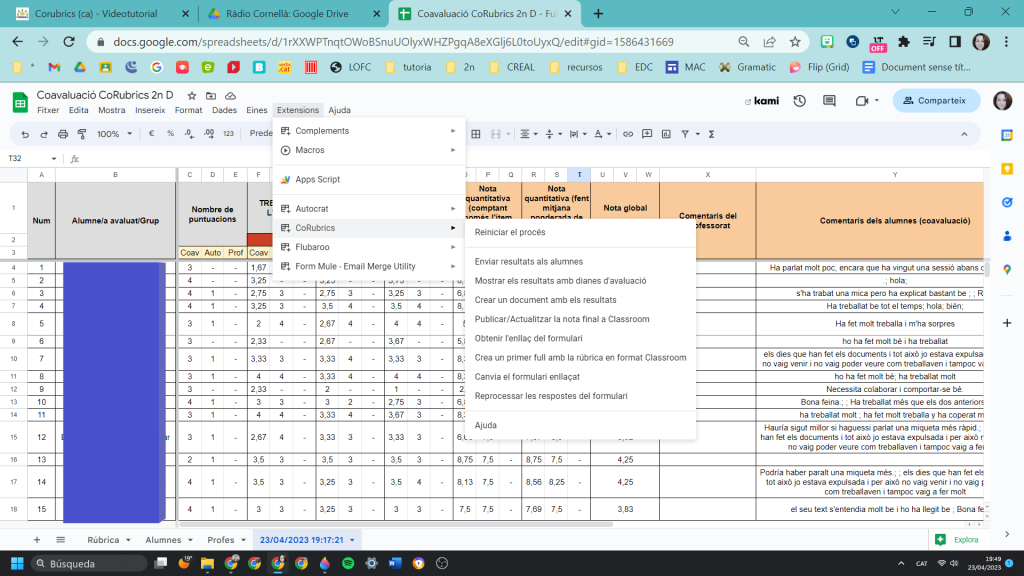
Task: Click the undo arrow in toolbar
Action: click(24, 134)
